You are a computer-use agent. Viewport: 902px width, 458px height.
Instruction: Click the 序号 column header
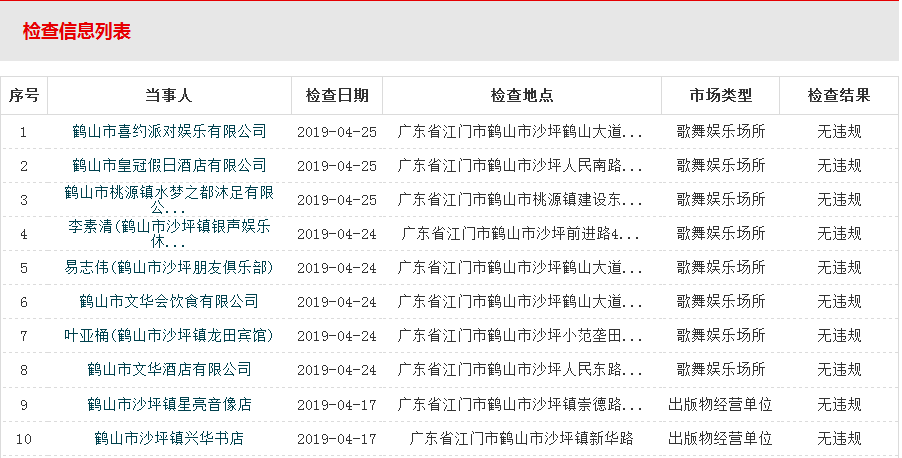pyautogui.click(x=24, y=96)
